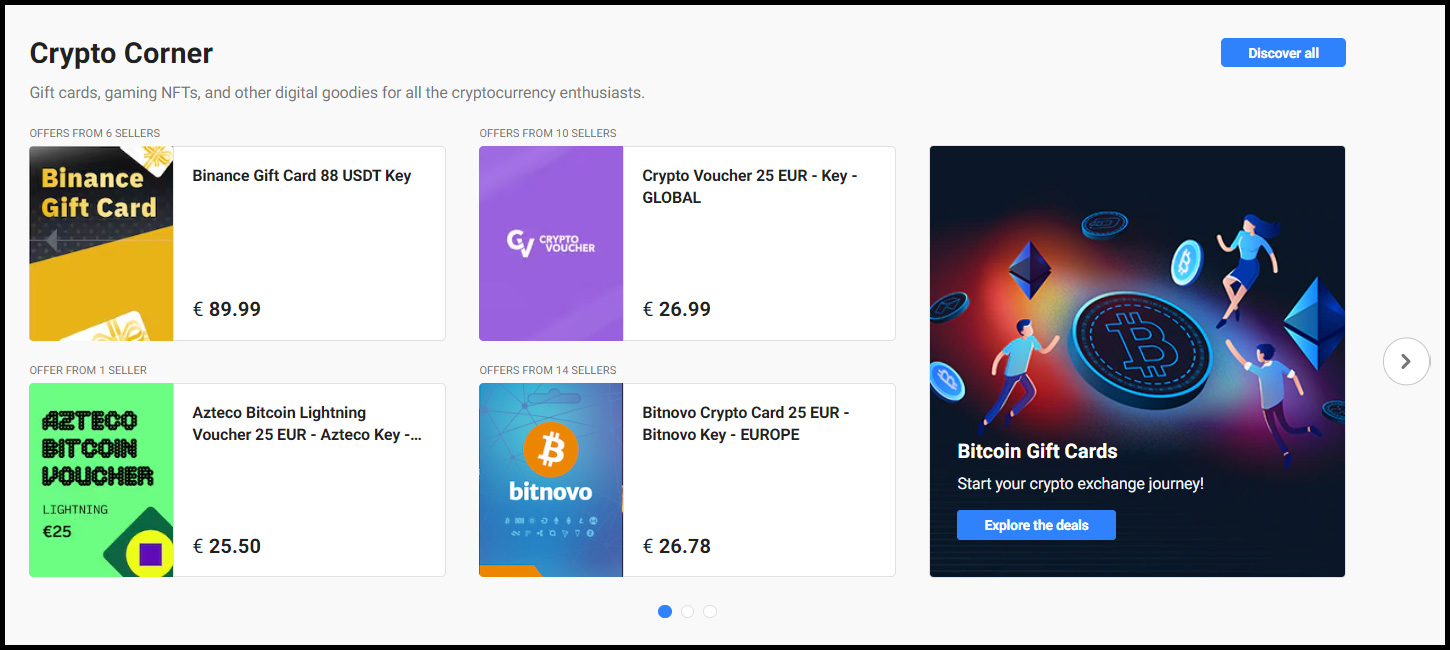1450x650 pixels.
Task: Click the Explore the deals button
Action: click(x=1036, y=524)
